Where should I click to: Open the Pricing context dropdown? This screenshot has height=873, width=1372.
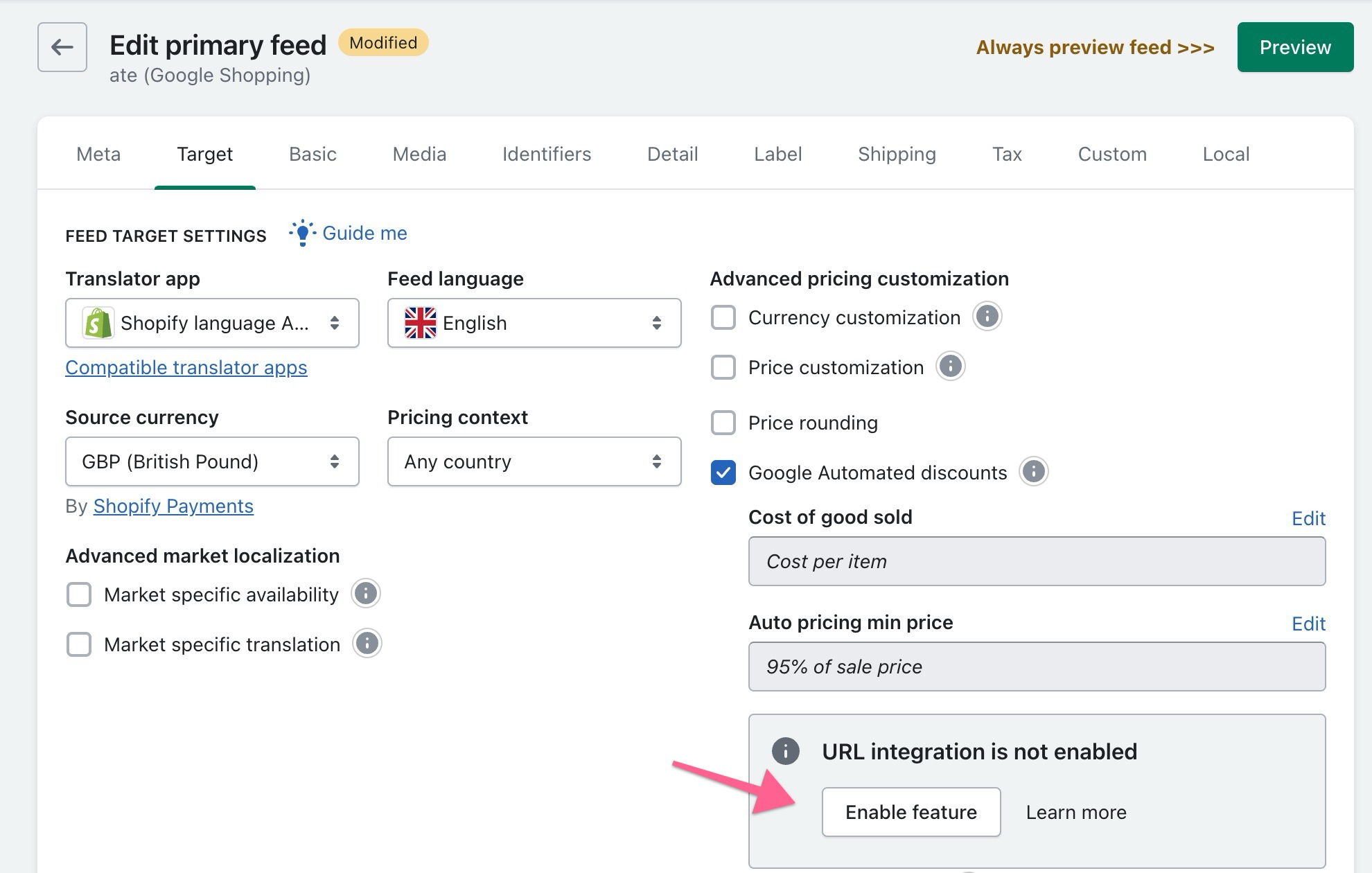point(534,461)
